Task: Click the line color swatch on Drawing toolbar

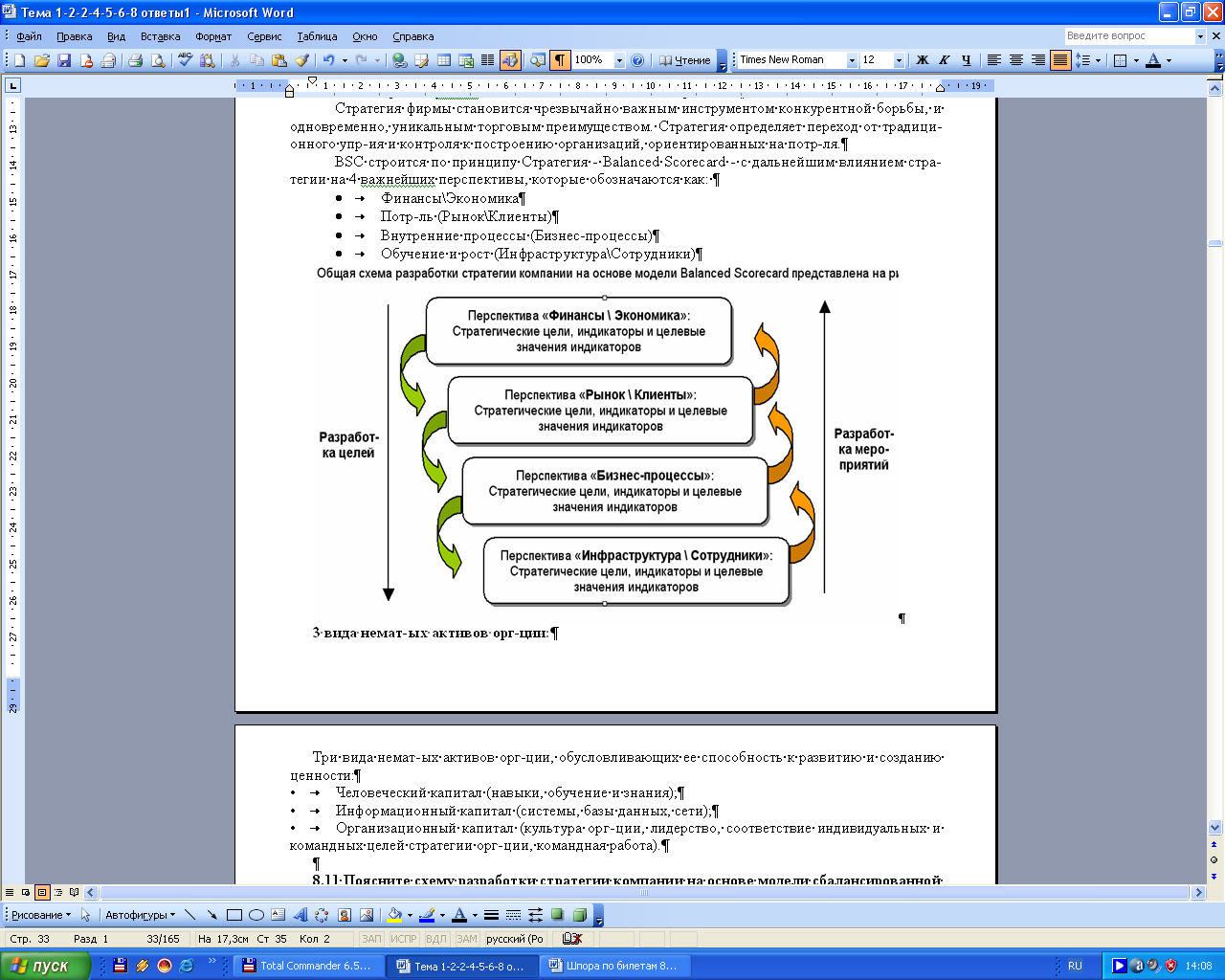Action: tap(427, 915)
